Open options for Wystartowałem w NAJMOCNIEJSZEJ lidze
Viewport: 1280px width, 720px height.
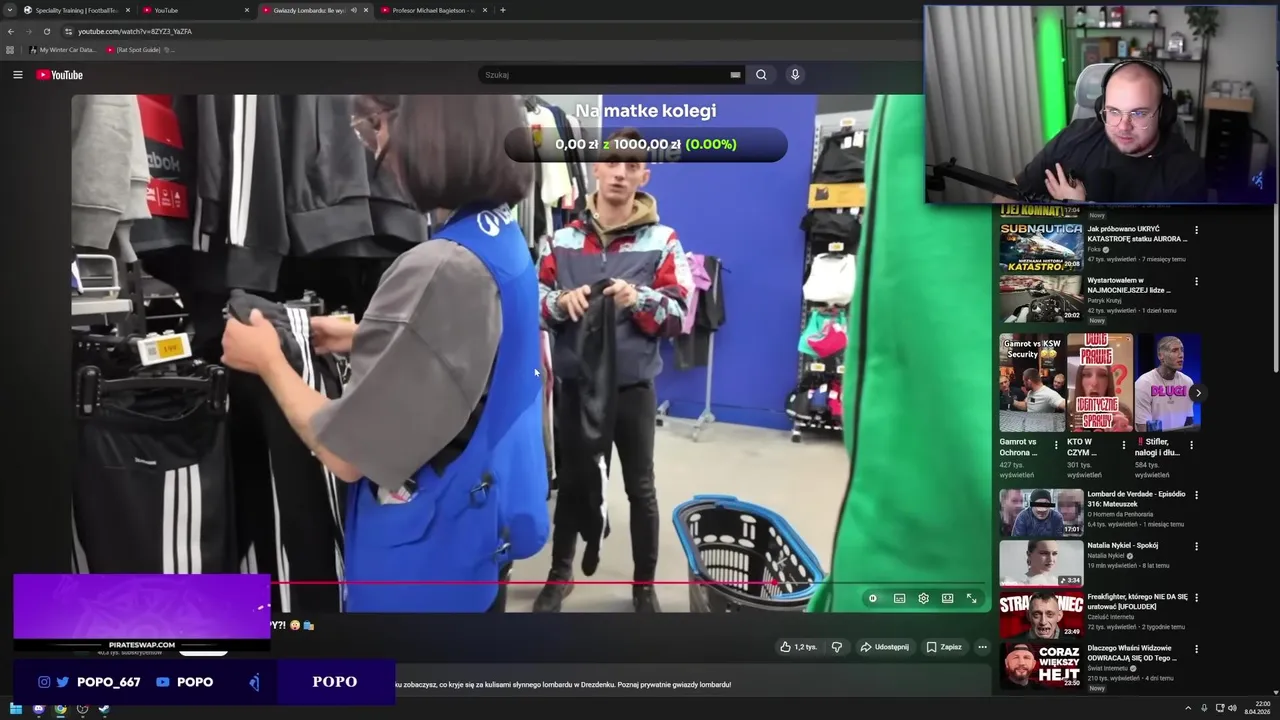tap(1196, 282)
